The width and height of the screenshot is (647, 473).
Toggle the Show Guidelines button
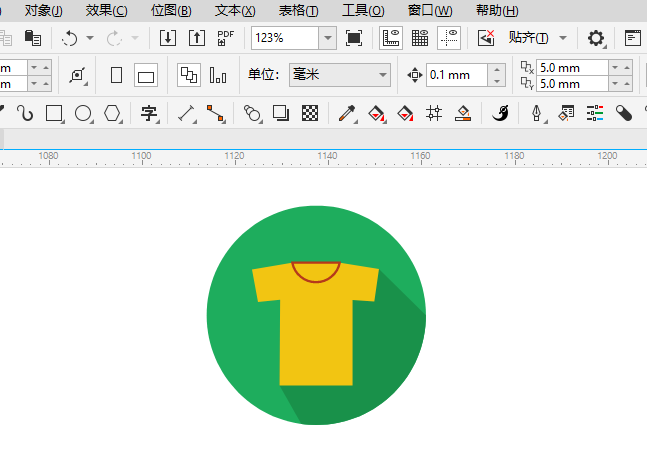pyautogui.click(x=449, y=38)
